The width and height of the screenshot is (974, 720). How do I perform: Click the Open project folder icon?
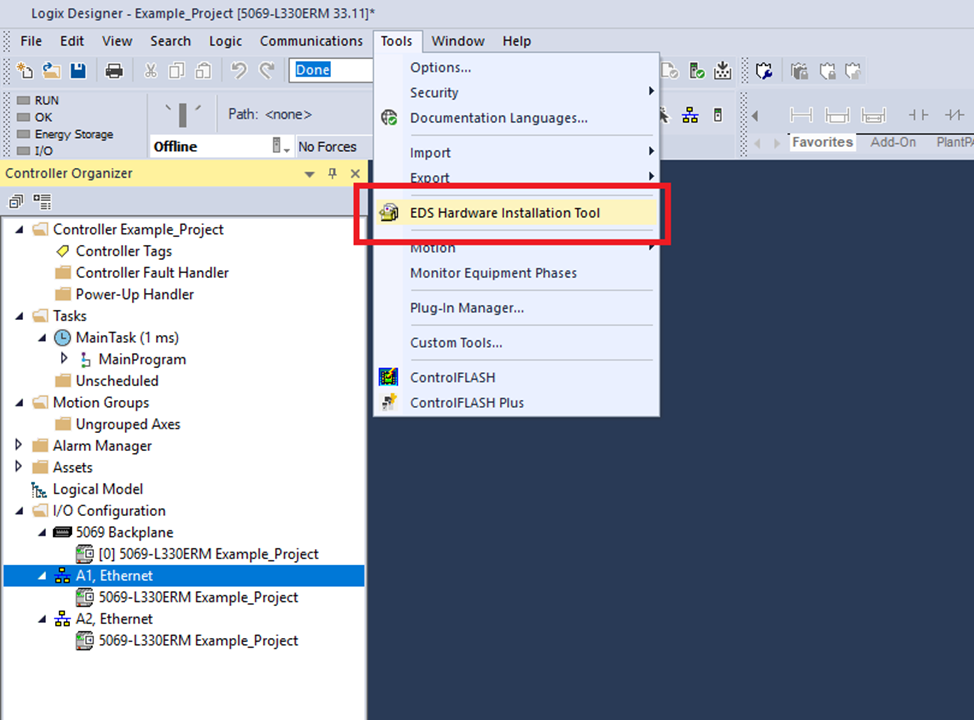[51, 71]
